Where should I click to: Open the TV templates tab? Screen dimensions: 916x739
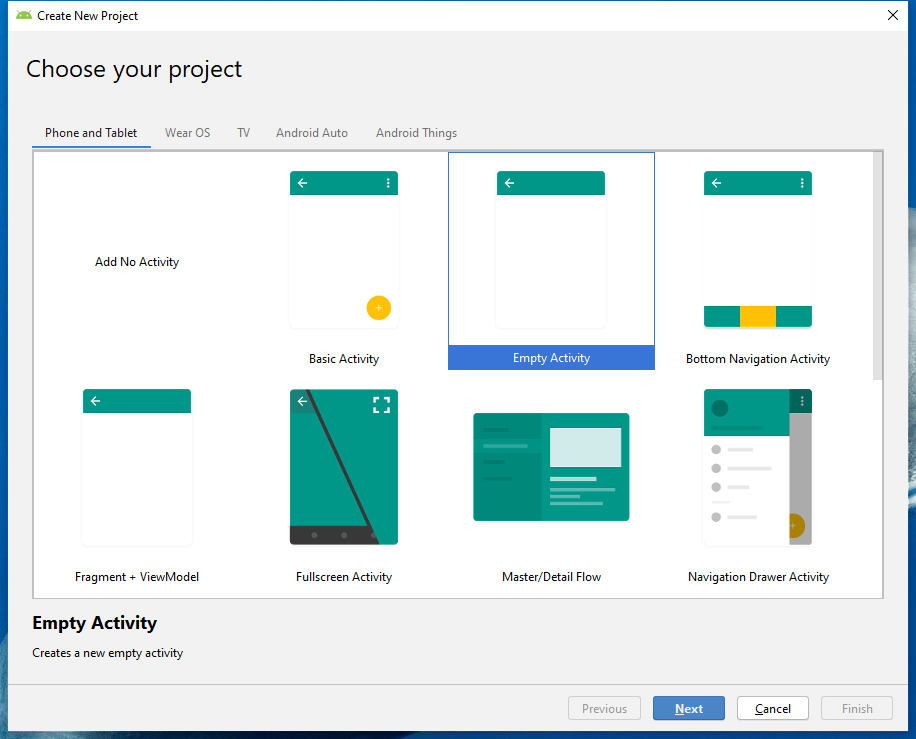243,132
